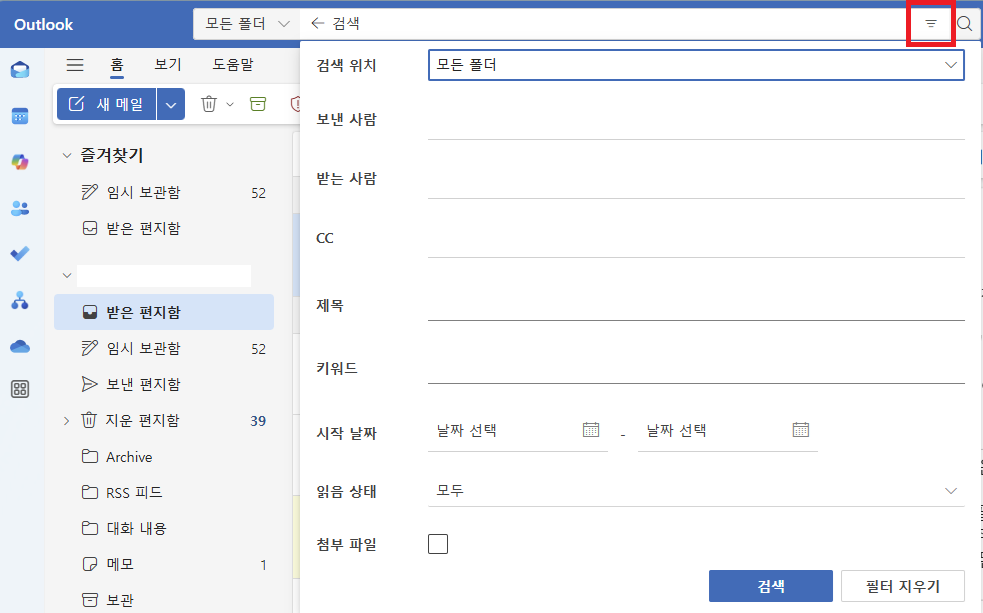Open the 읽음 상태 read status dropdown
This screenshot has height=613, width=983.
696,490
